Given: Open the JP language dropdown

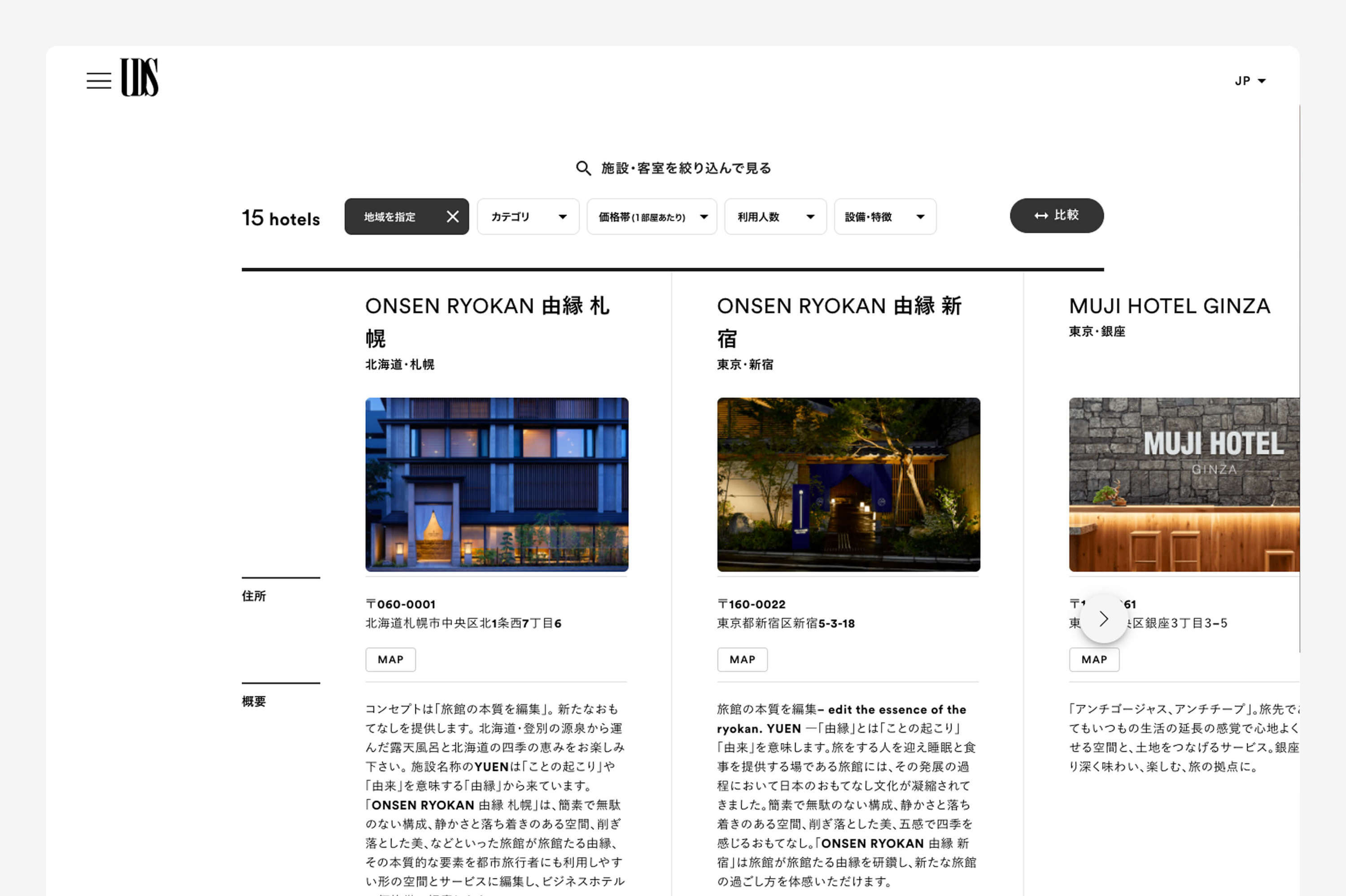Looking at the screenshot, I should tap(1250, 81).
